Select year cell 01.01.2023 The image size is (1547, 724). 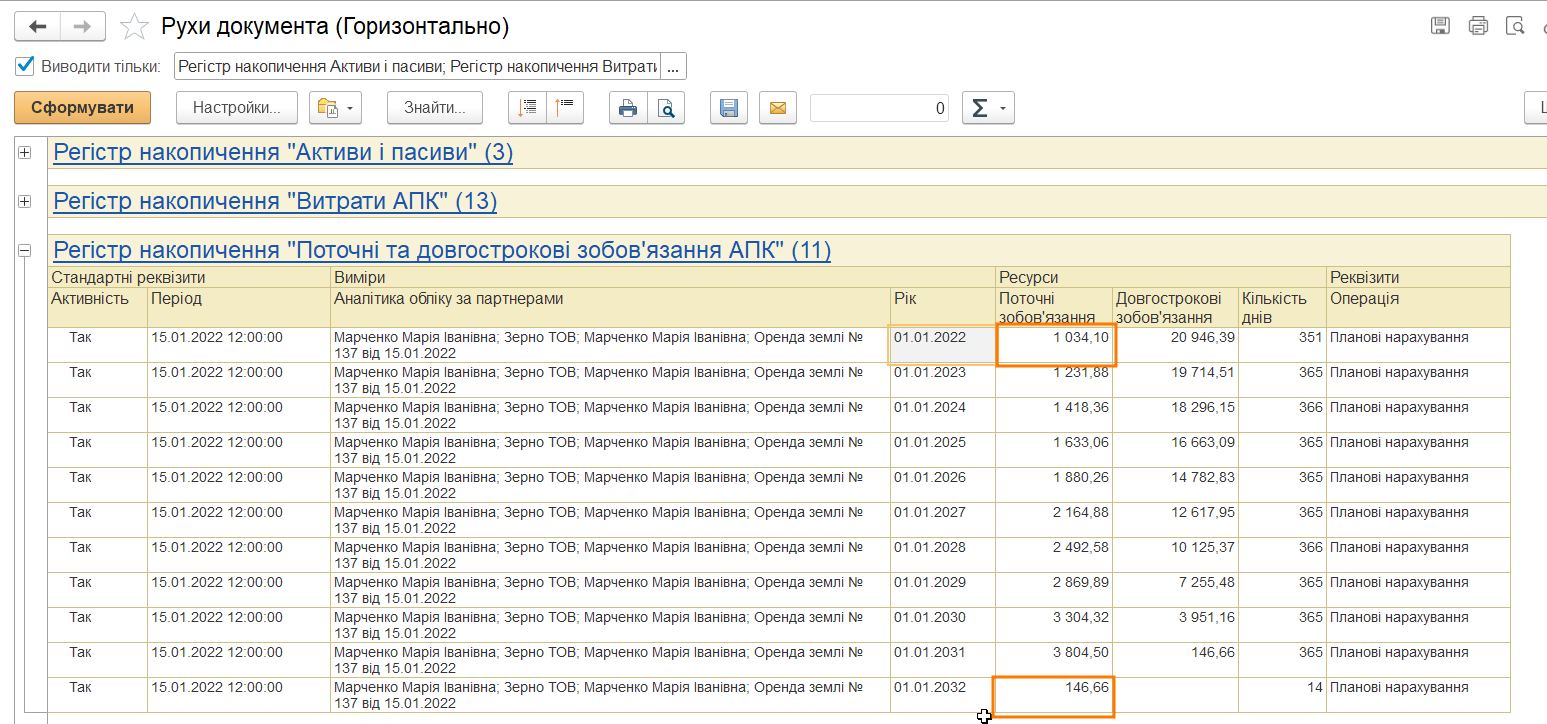coord(943,380)
